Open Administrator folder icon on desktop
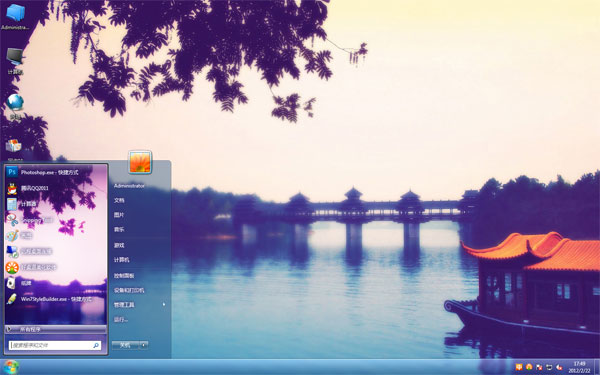The image size is (600, 375). coord(15,16)
